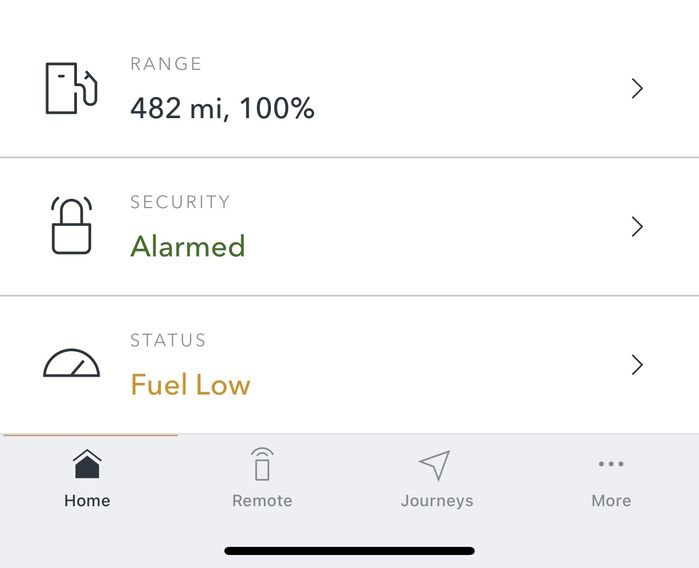
Task: Tap the three-dot More icon
Action: [x=611, y=464]
